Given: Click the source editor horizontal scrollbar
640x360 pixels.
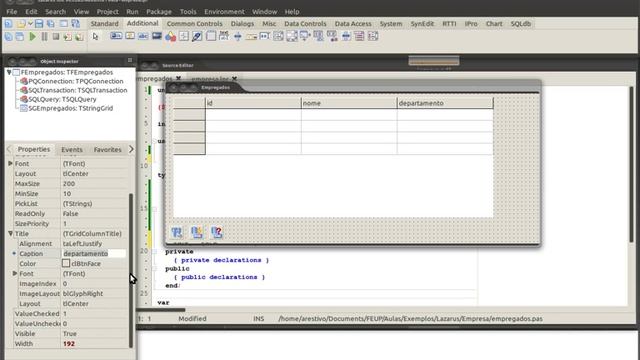Looking at the screenshot, I should (161, 310).
